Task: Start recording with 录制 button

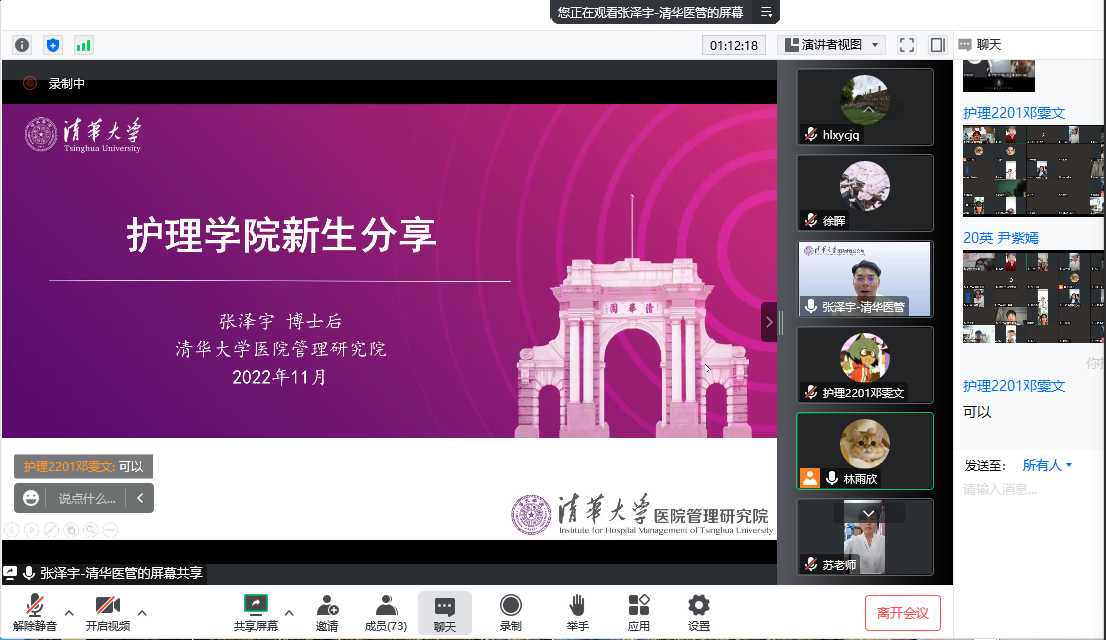Action: pyautogui.click(x=510, y=612)
